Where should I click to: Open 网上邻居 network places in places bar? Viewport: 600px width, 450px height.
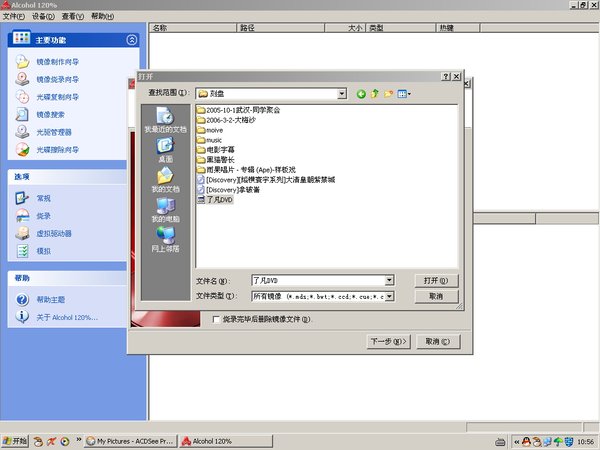tap(165, 240)
